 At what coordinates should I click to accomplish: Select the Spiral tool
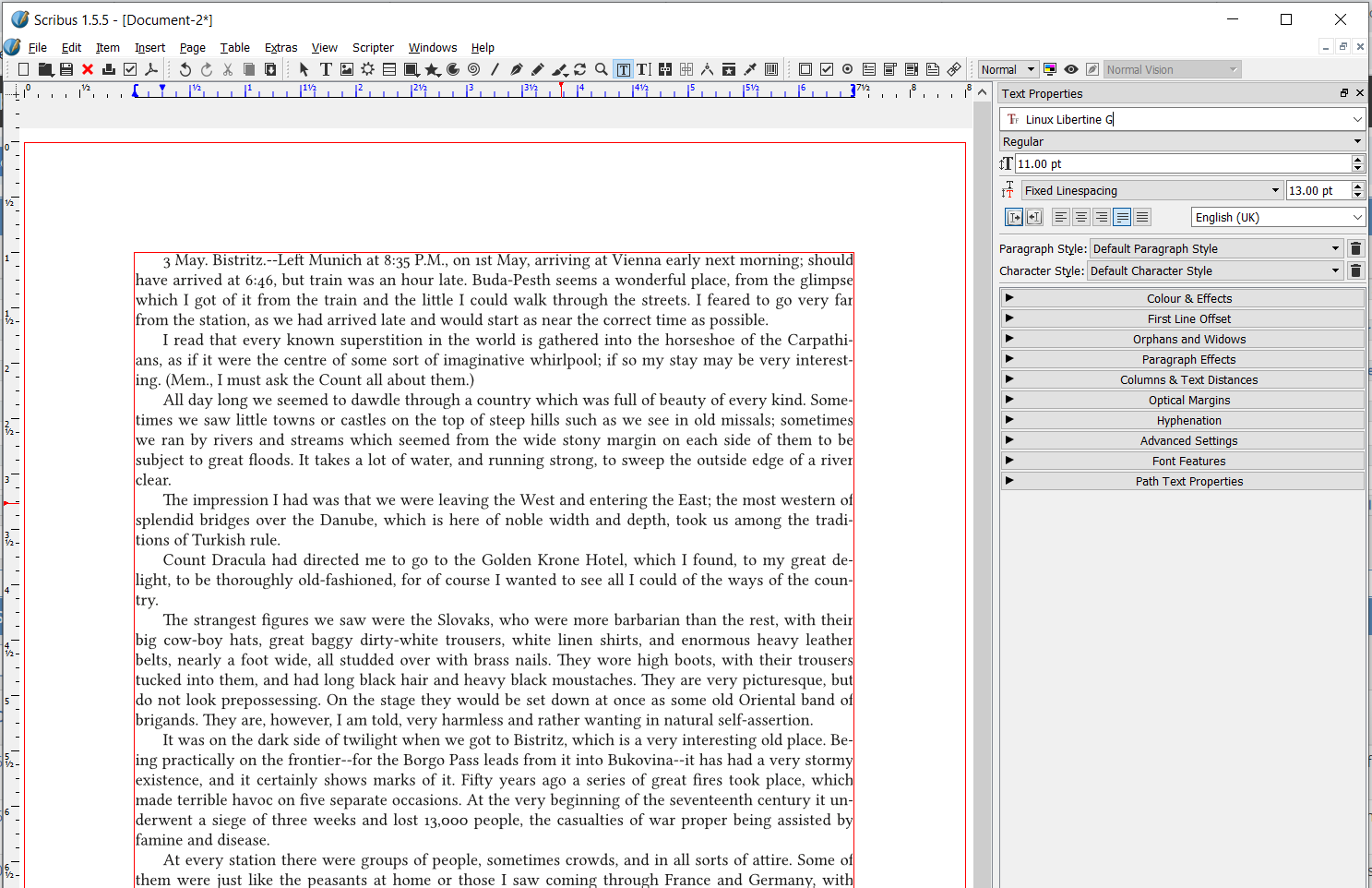pyautogui.click(x=473, y=69)
